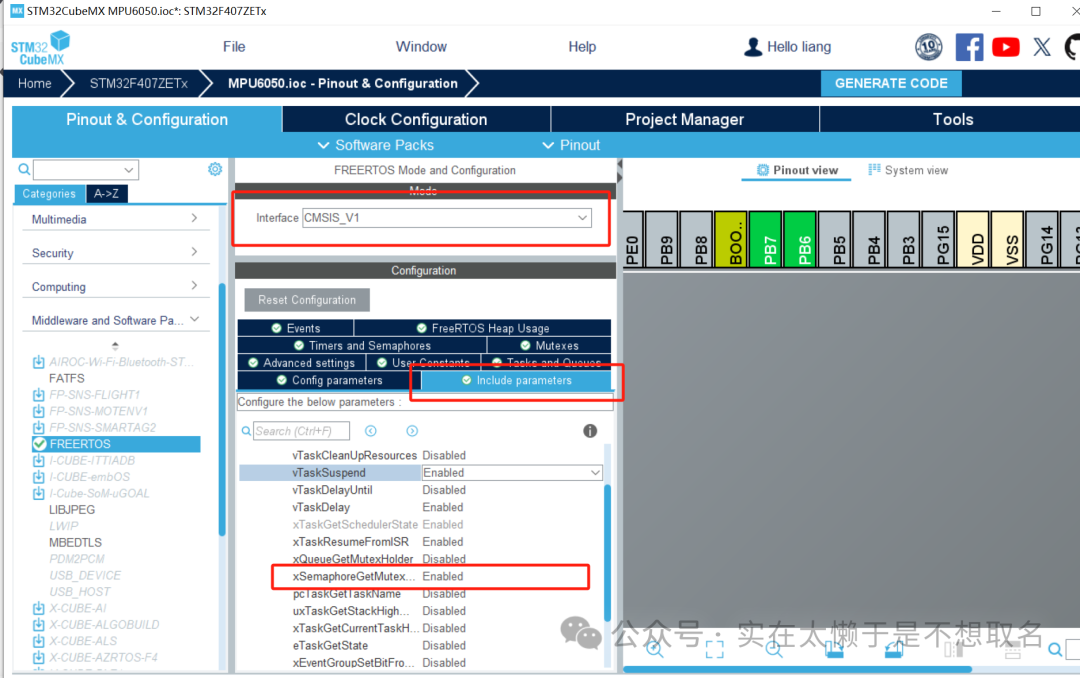Switch to Clock Configuration tab
The width and height of the screenshot is (1080, 678).
[x=416, y=119]
